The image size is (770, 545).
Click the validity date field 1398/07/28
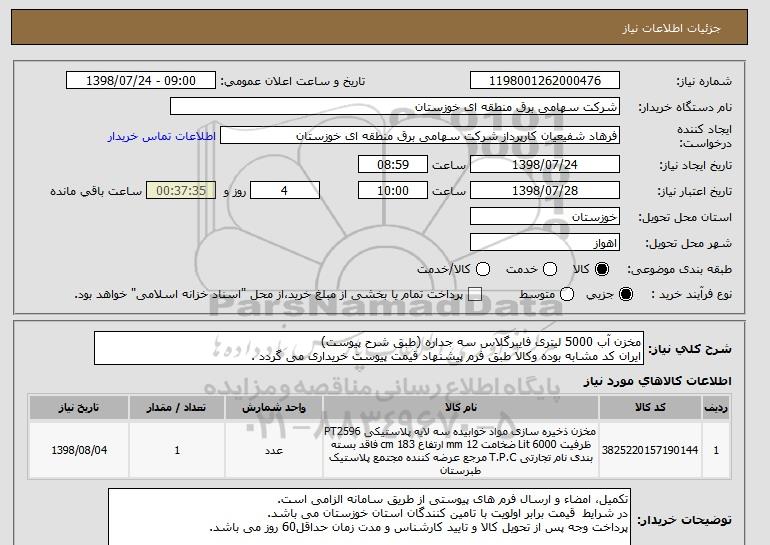point(545,190)
